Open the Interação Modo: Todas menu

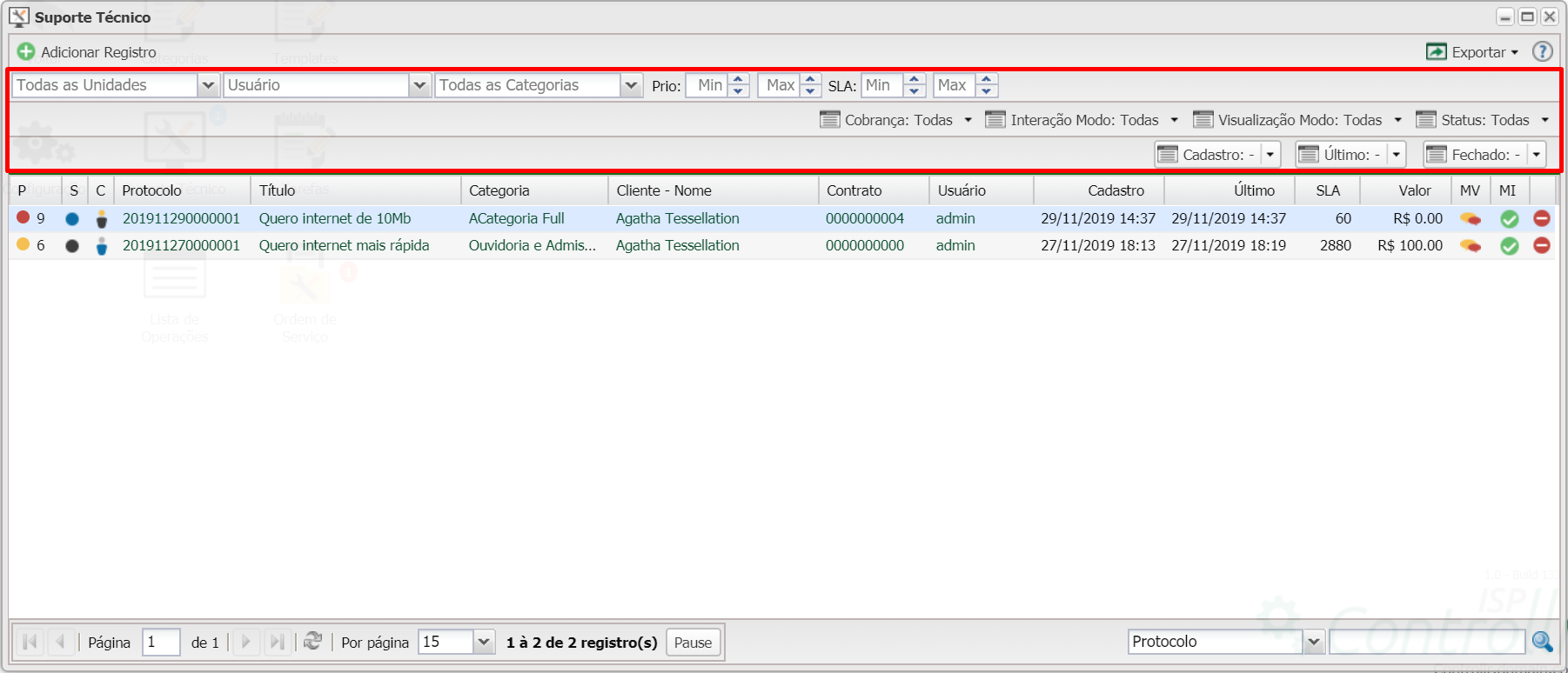pyautogui.click(x=1082, y=120)
